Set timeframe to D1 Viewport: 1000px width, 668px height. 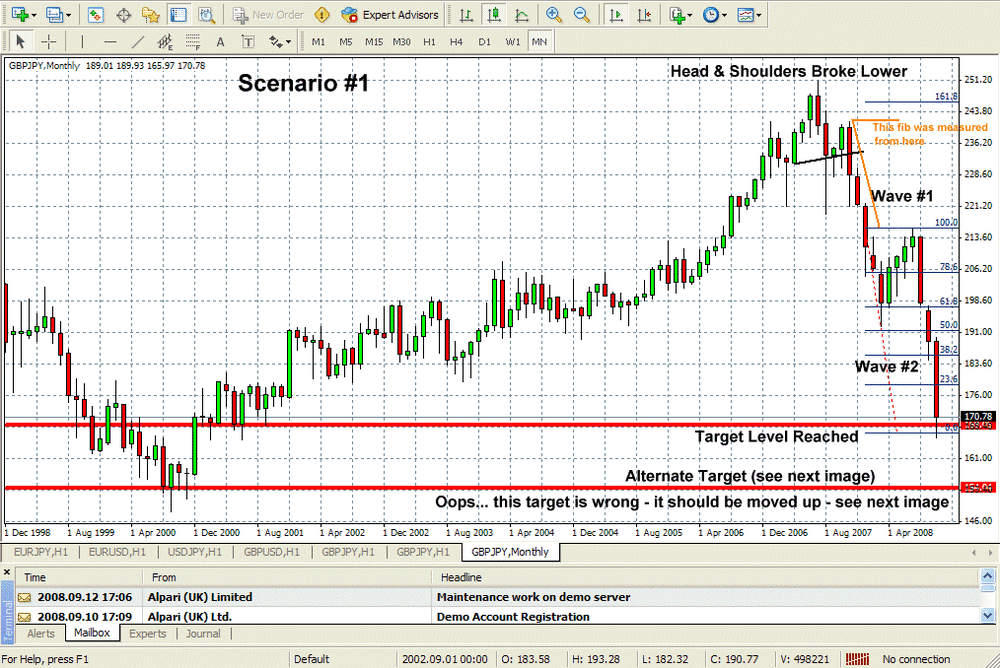[x=485, y=42]
